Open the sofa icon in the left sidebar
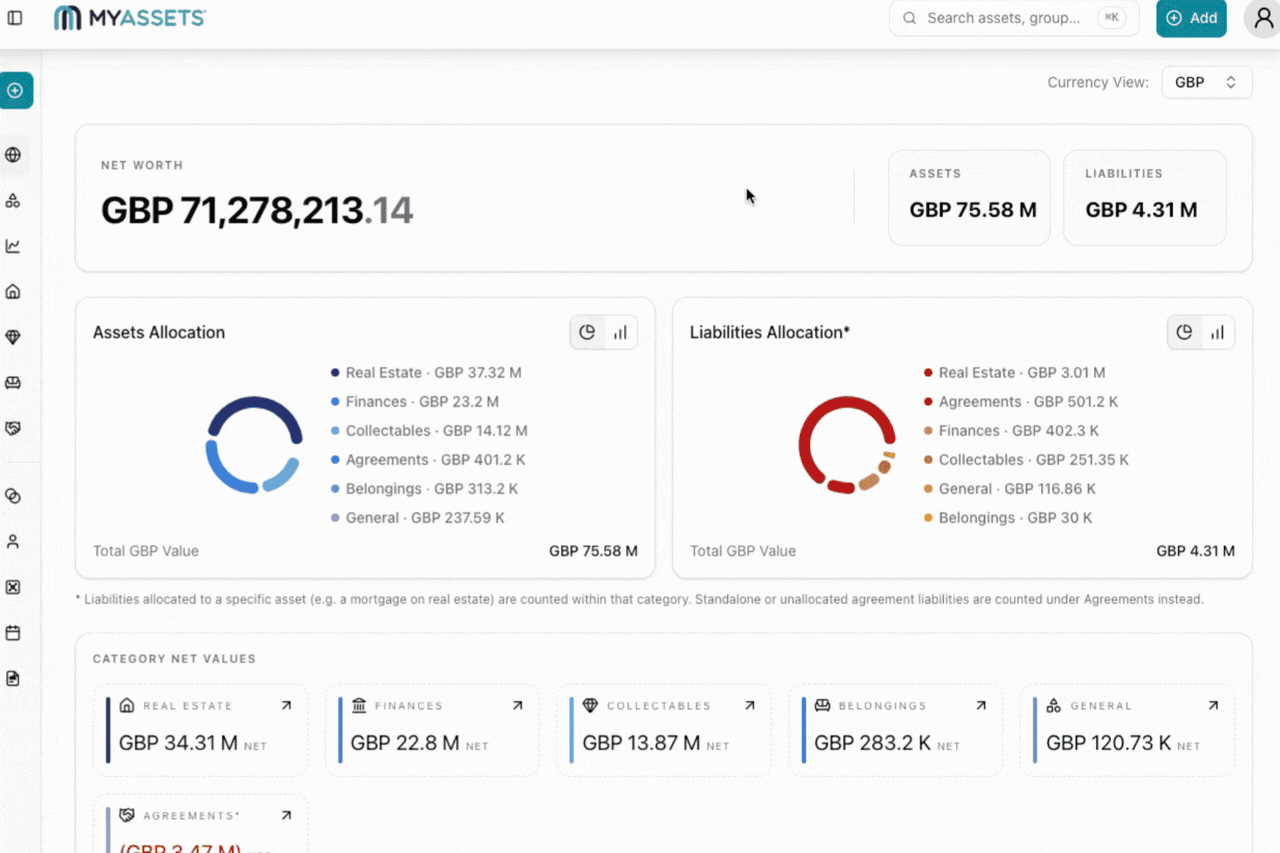 coord(13,383)
